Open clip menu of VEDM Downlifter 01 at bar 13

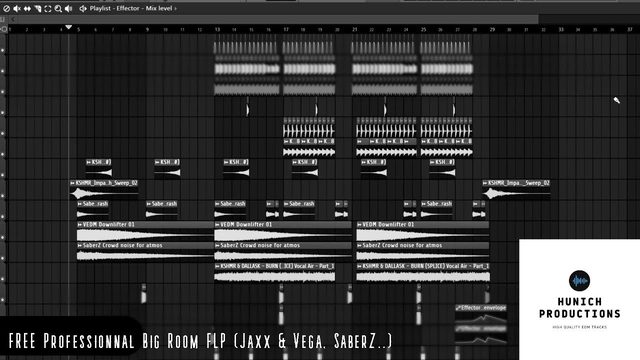tap(217, 224)
